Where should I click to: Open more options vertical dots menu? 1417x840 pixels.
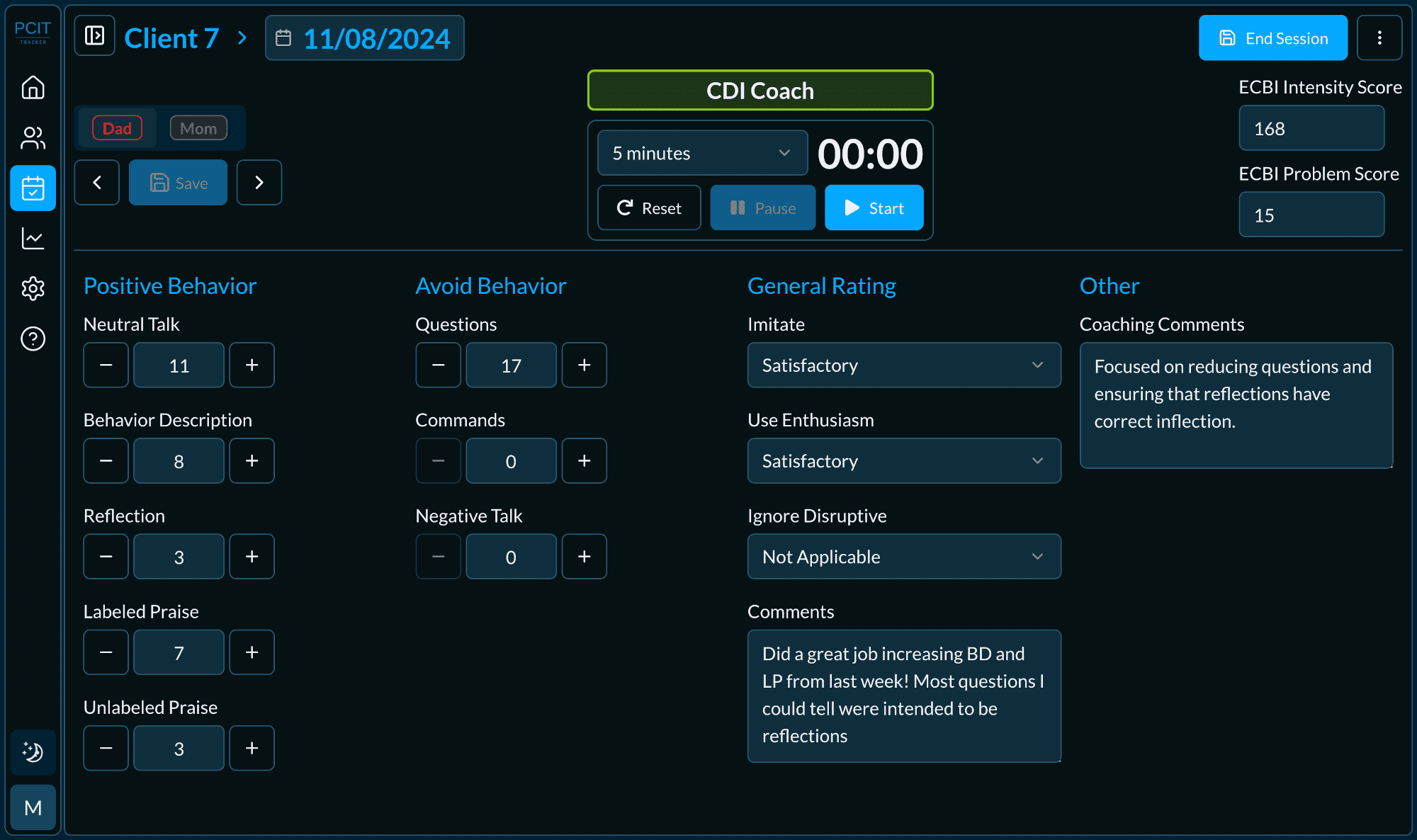(x=1379, y=38)
